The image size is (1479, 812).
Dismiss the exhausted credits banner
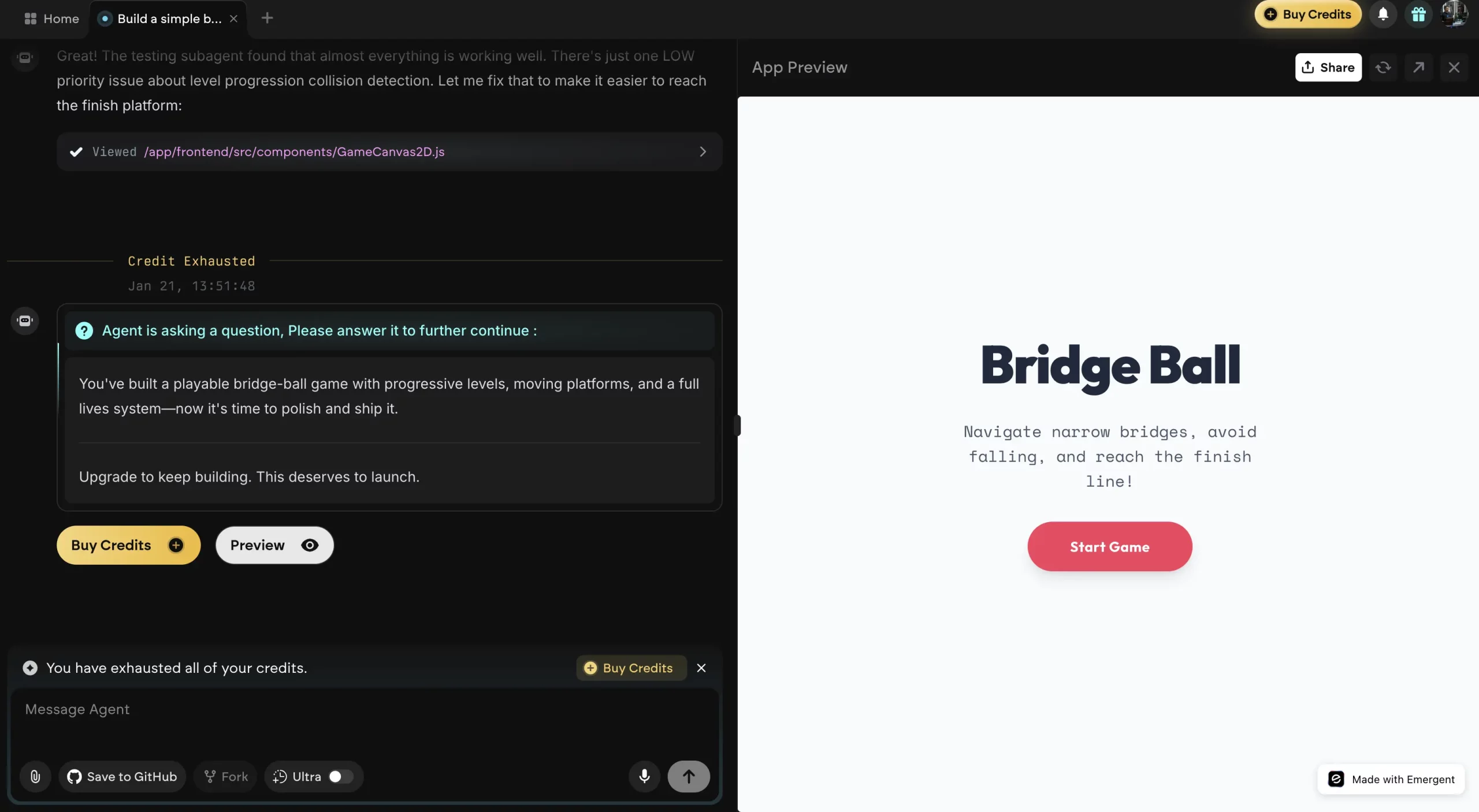pyautogui.click(x=701, y=668)
